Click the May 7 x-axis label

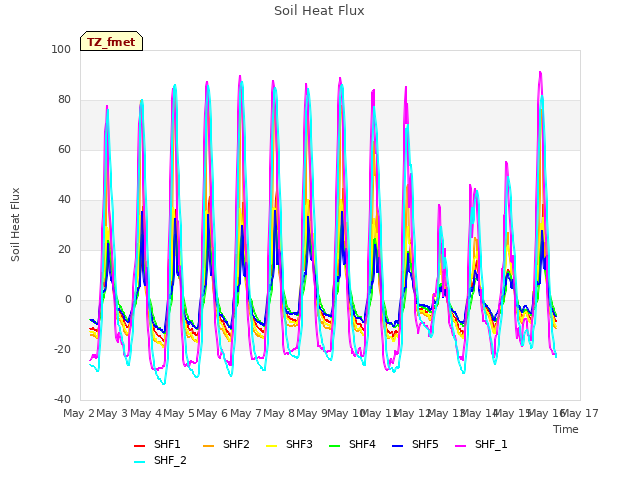coord(246,413)
